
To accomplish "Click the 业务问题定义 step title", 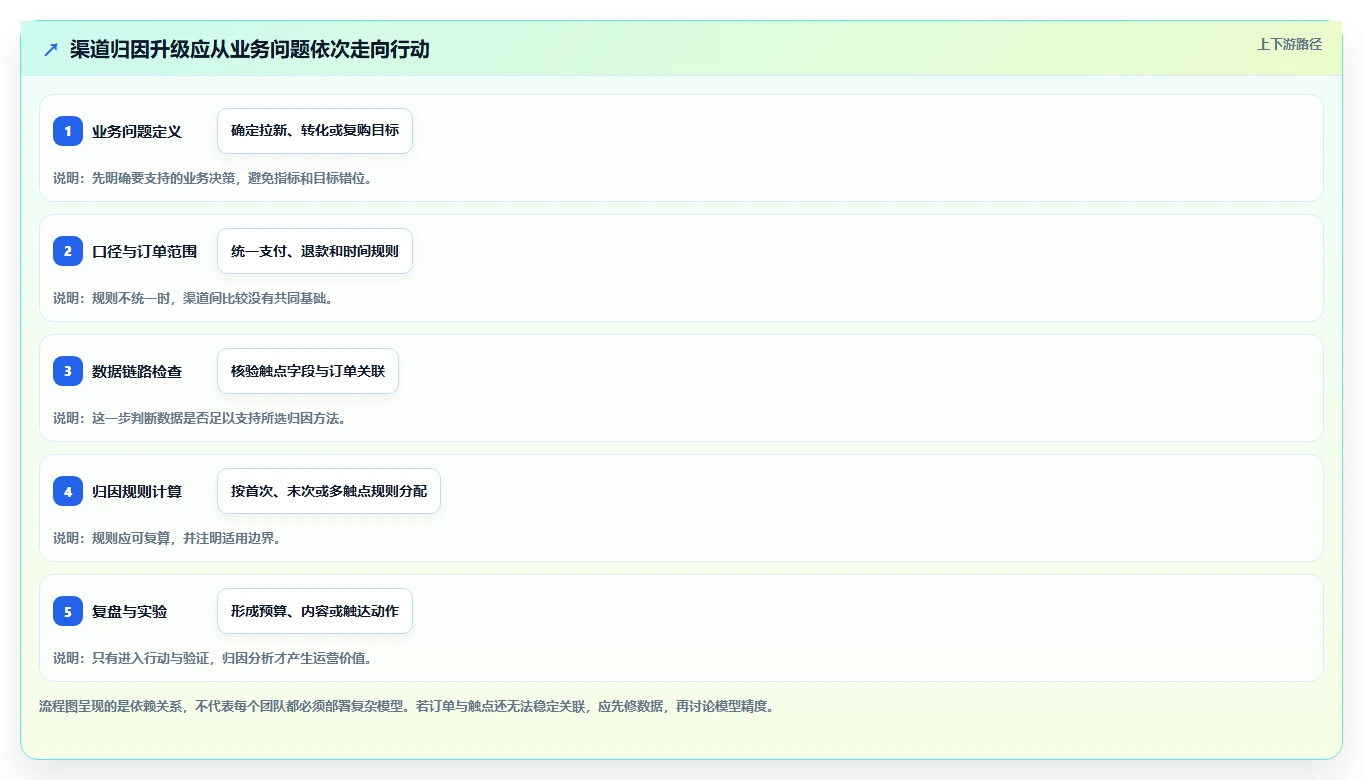I will click(137, 131).
